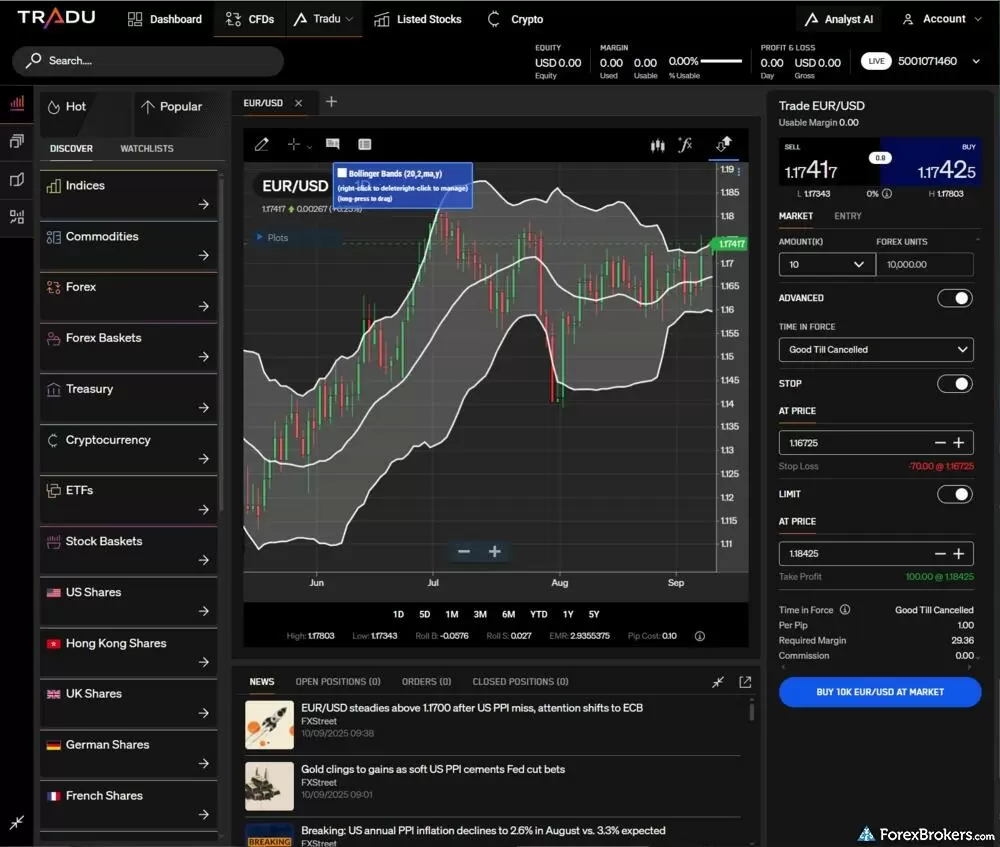The height and width of the screenshot is (847, 1000).
Task: Select the 3M chart range
Action: (x=480, y=614)
